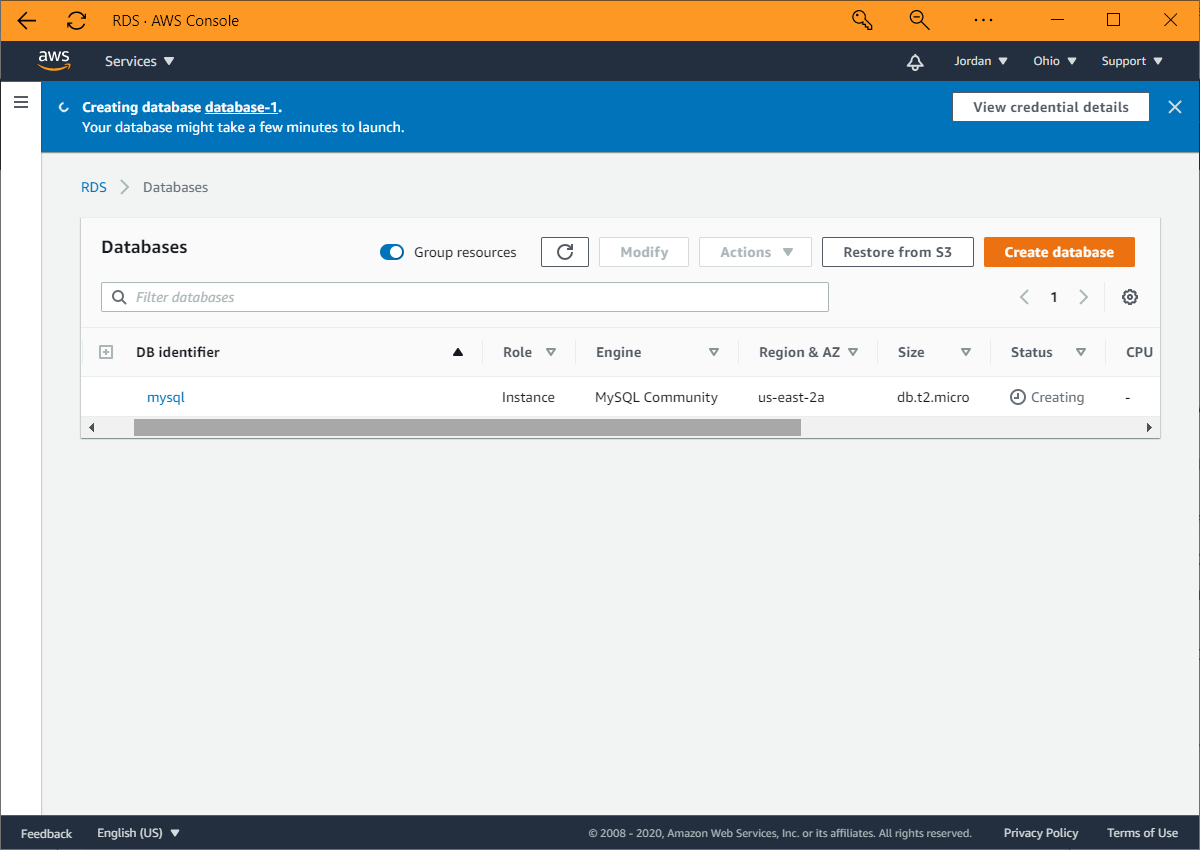Open the database-1 link in banner
The height and width of the screenshot is (850, 1200).
point(241,107)
